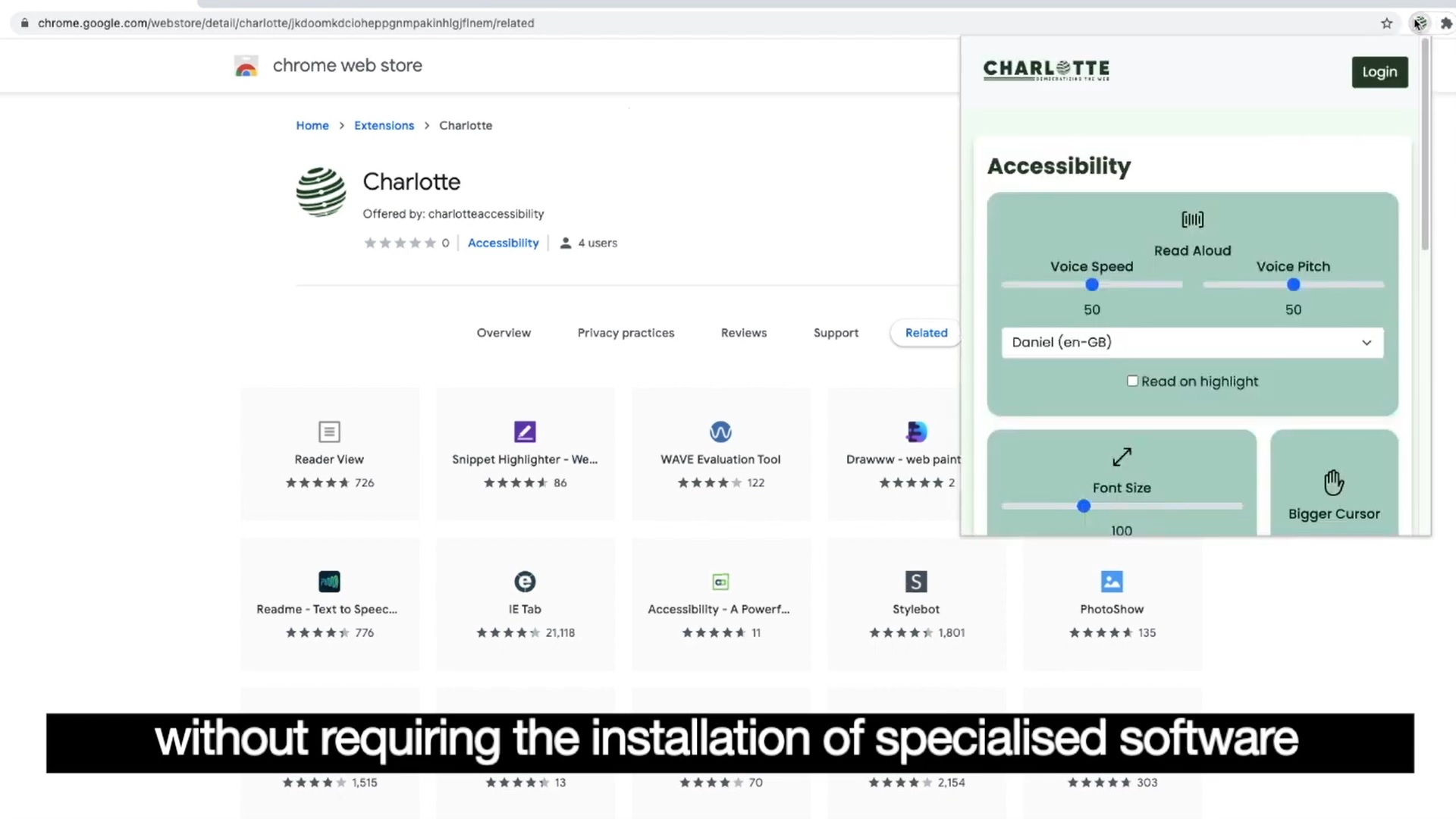Open the Accessibility category link
This screenshot has height=819, width=1456.
[503, 243]
